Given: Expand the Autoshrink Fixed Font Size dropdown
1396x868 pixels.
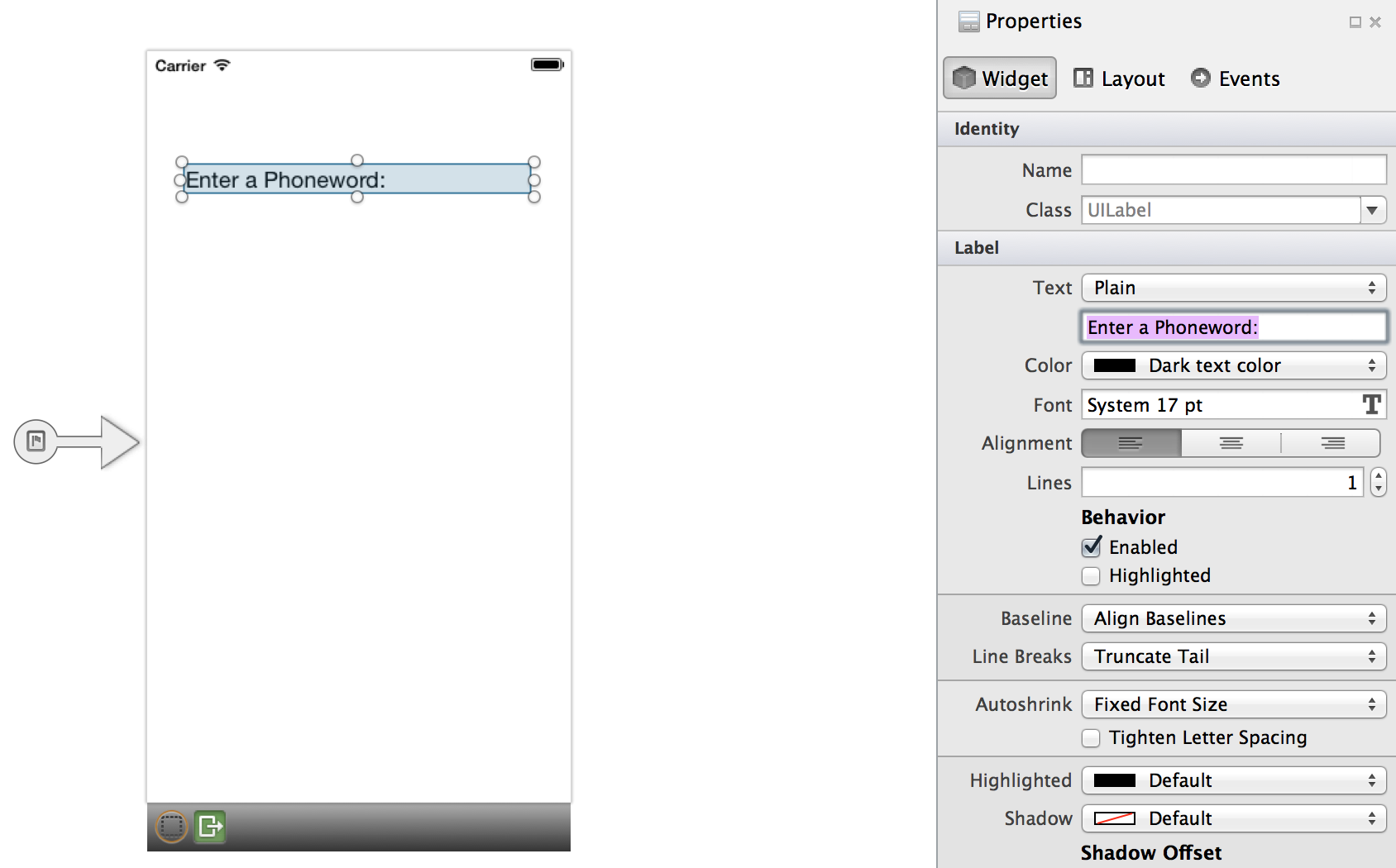Looking at the screenshot, I should click(x=1233, y=704).
